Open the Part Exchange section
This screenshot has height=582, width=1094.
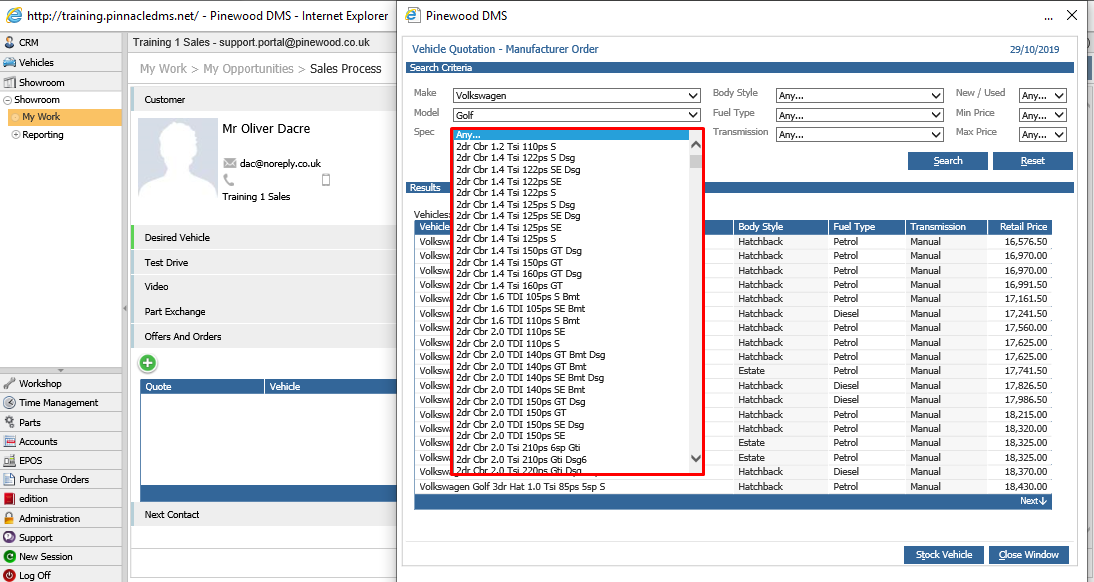[264, 312]
